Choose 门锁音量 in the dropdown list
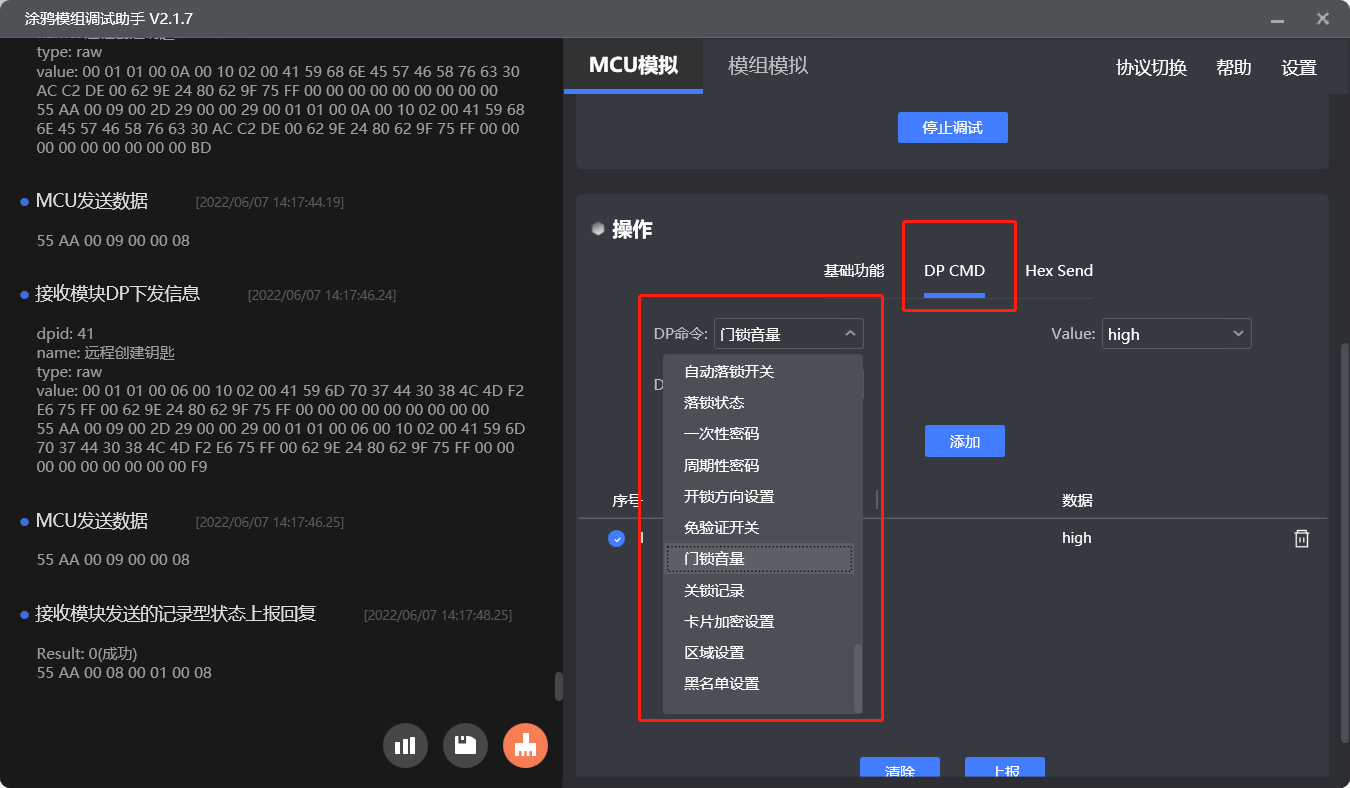Viewport: 1350px width, 788px height. pos(759,559)
